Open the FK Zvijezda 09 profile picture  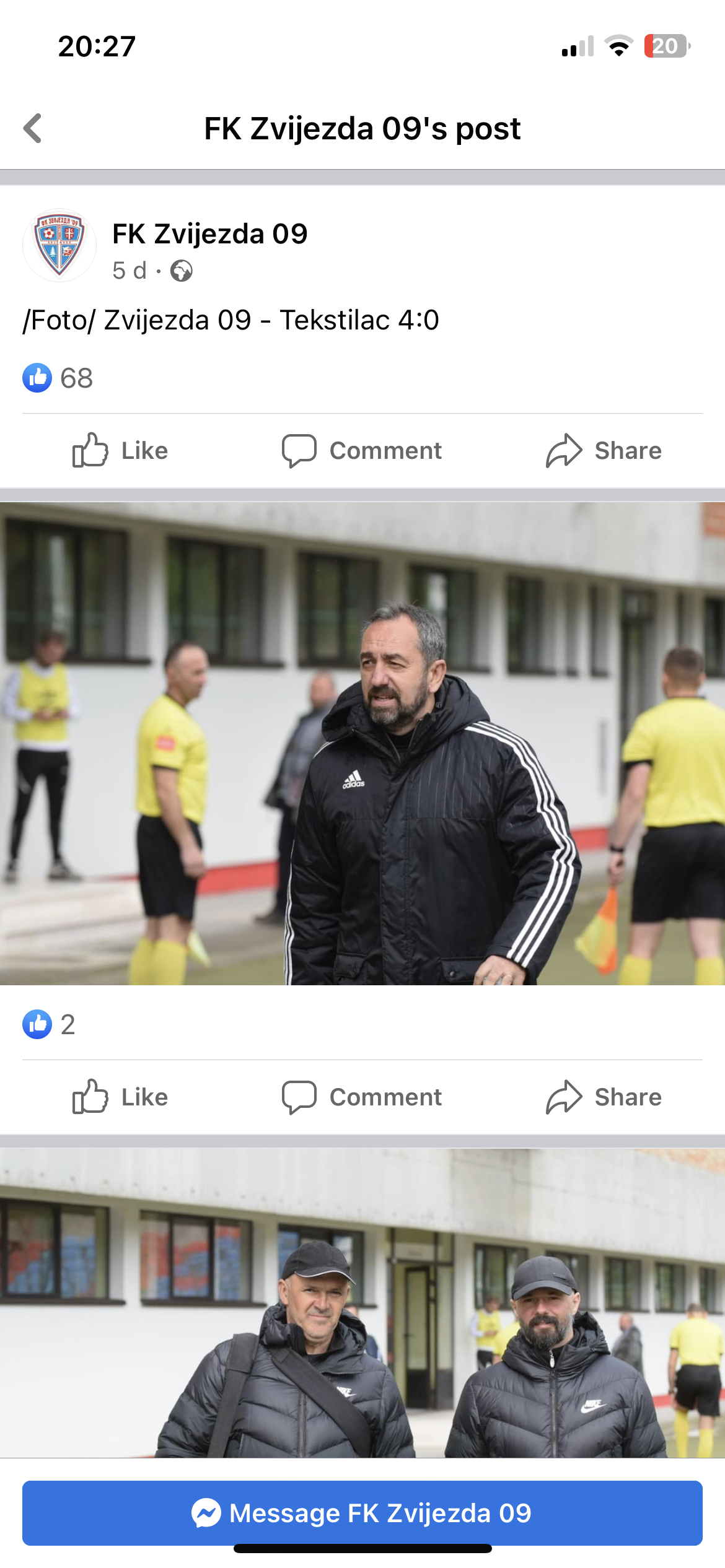[x=59, y=245]
